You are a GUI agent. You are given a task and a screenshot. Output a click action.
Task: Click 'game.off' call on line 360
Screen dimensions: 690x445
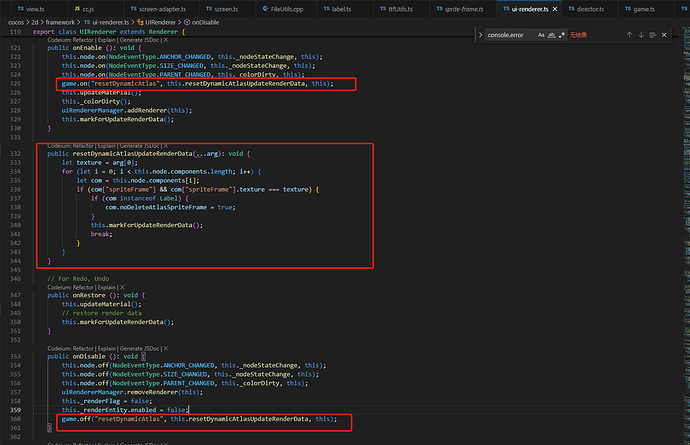coord(76,419)
